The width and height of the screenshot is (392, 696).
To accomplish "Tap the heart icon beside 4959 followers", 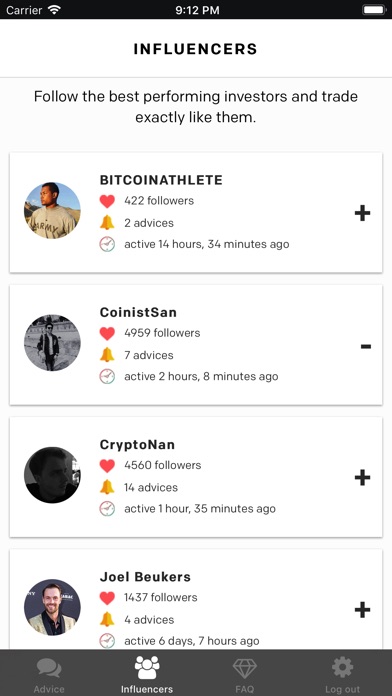I will click(x=107, y=333).
